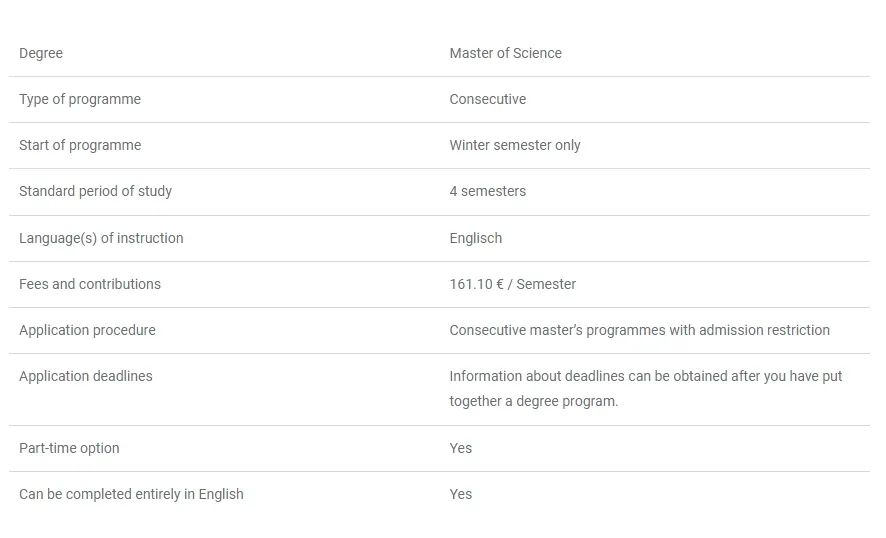Screen dimensions: 886x538
Task: Select 'Yes' beside 'Can be completed entirely in English'
Action: click(461, 494)
